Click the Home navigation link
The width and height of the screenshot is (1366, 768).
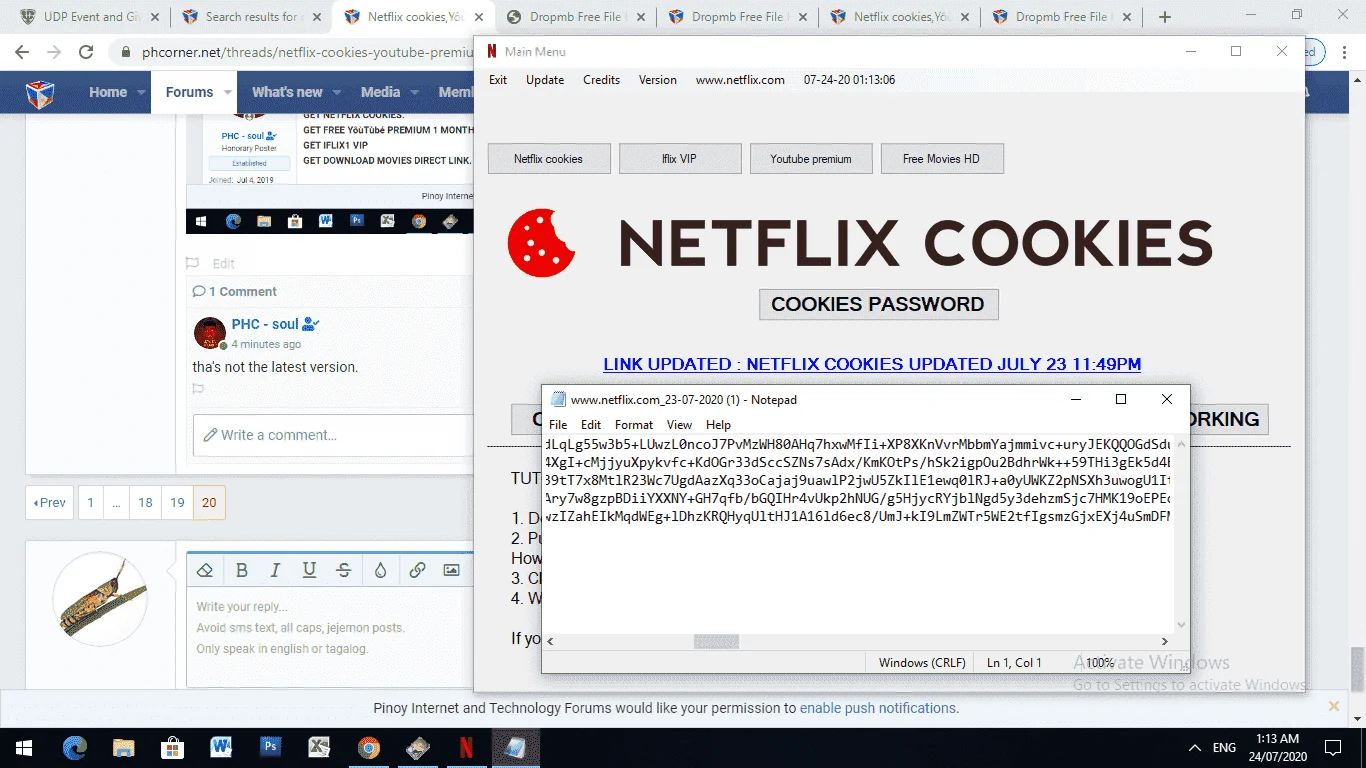click(x=108, y=92)
